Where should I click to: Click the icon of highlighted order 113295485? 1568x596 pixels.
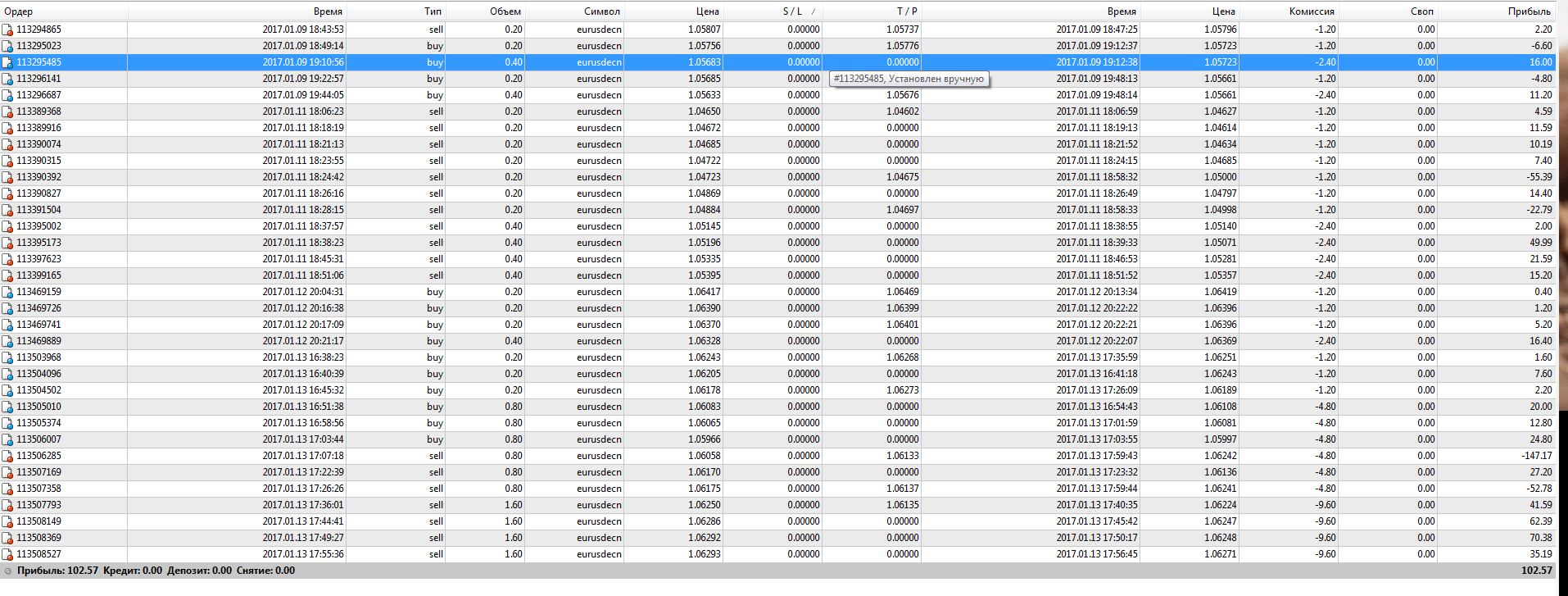pyautogui.click(x=7, y=62)
